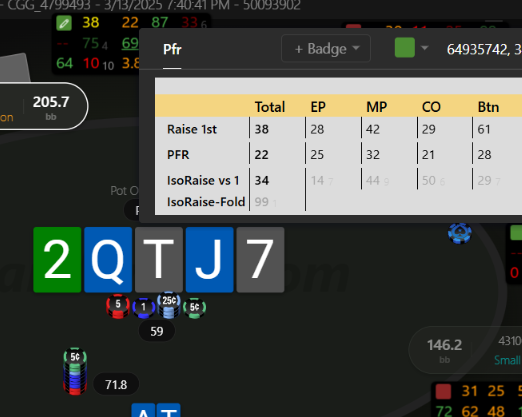Viewport: 522px width, 417px height.
Task: Select the green player color swatch
Action: click(x=405, y=48)
